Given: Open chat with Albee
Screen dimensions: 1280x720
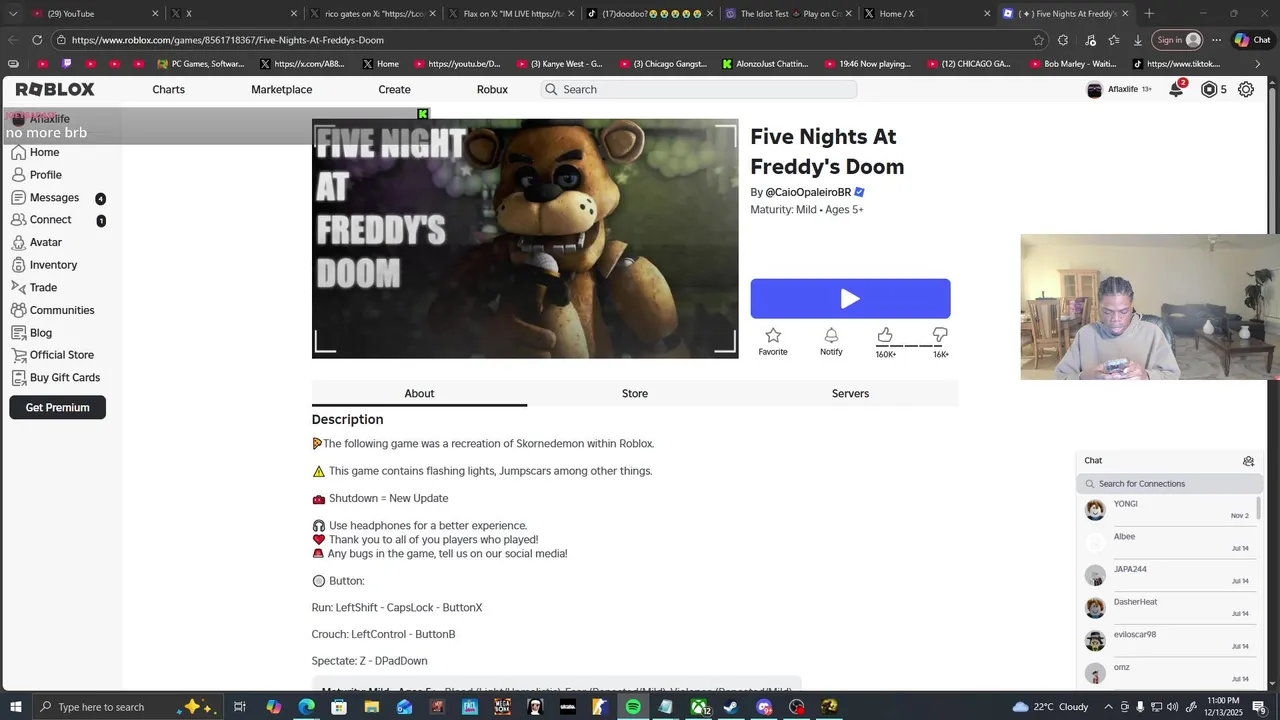Looking at the screenshot, I should tap(1168, 542).
